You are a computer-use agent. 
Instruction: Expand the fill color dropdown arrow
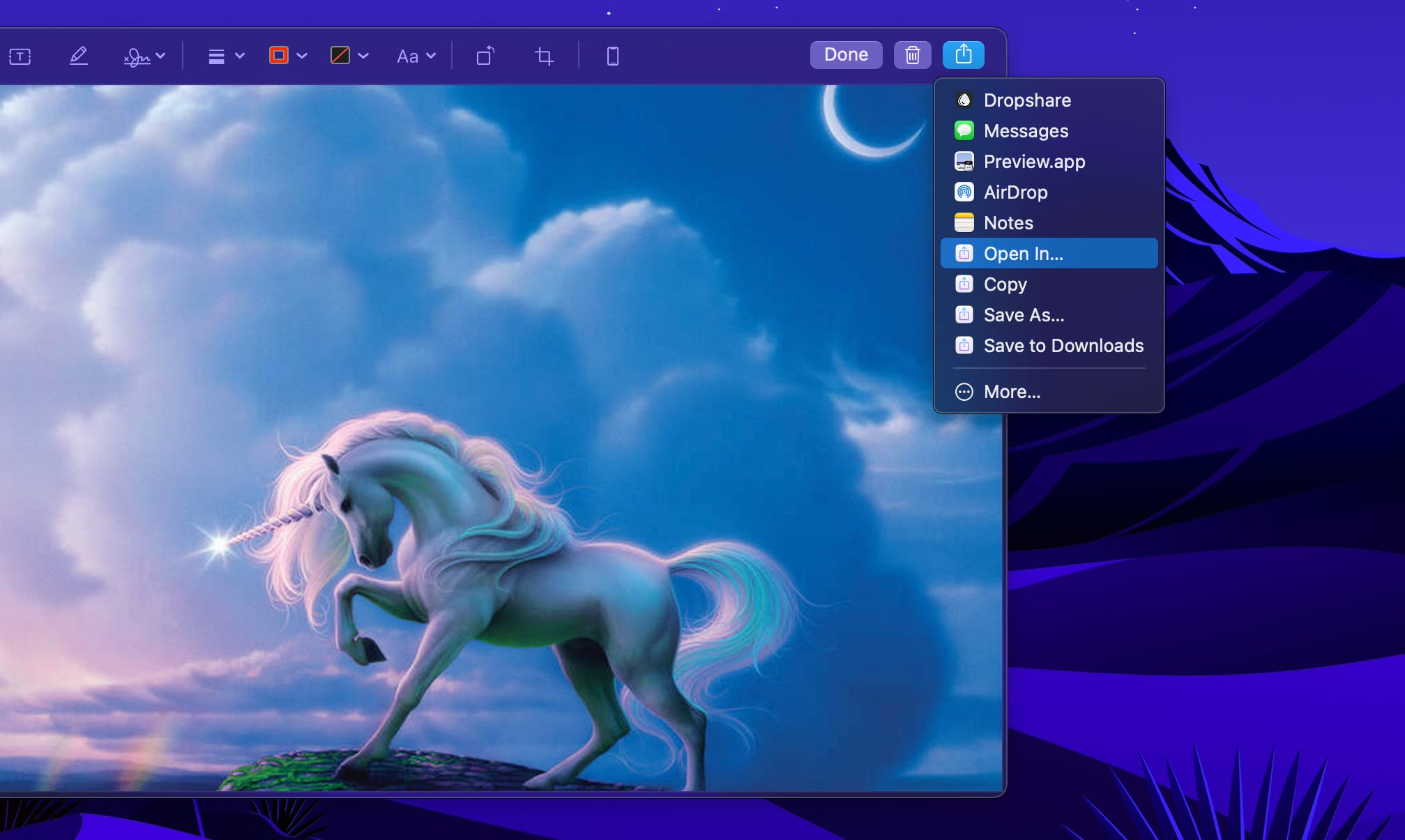[x=363, y=56]
